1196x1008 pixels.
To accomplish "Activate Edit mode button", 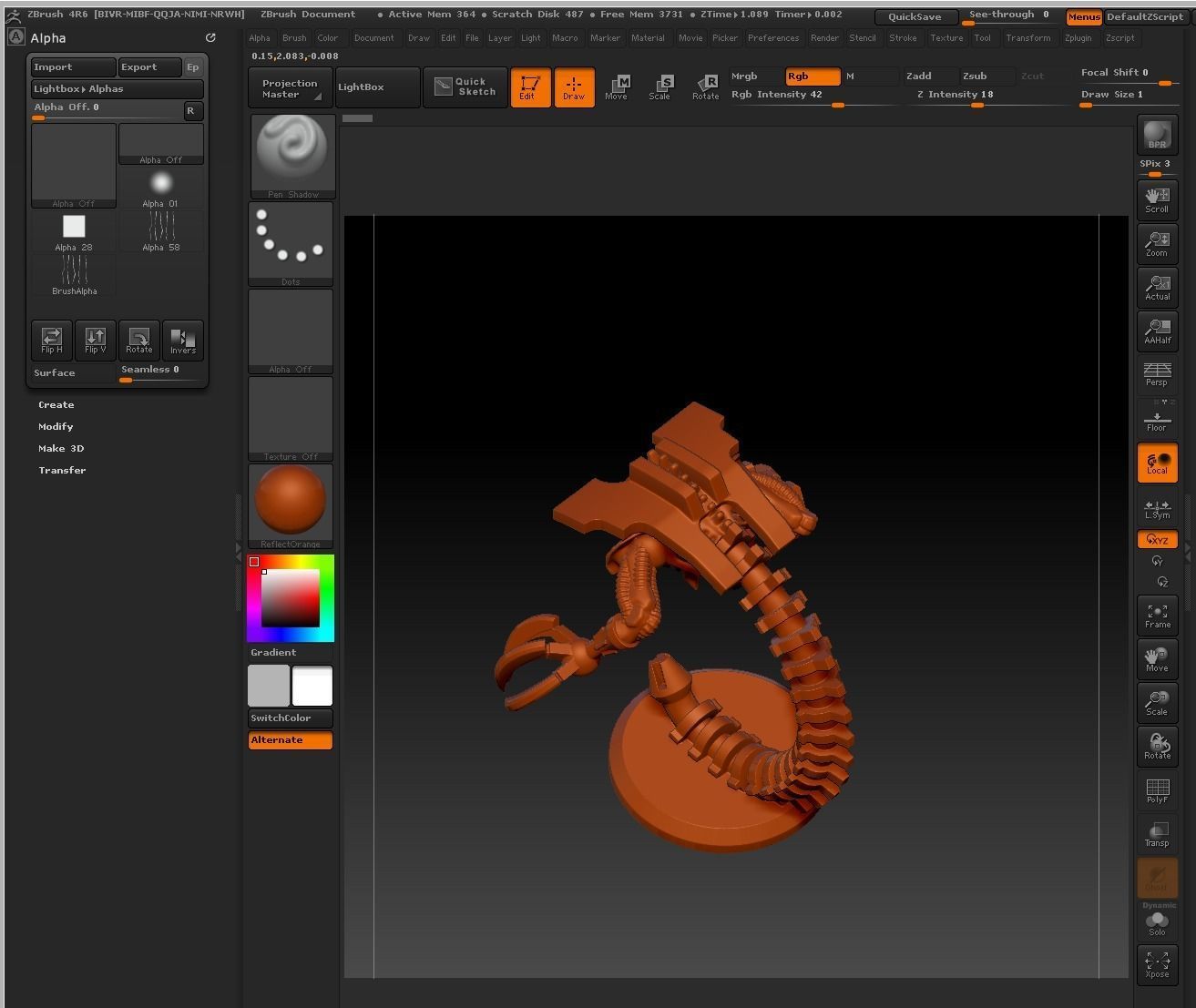I will [x=530, y=87].
